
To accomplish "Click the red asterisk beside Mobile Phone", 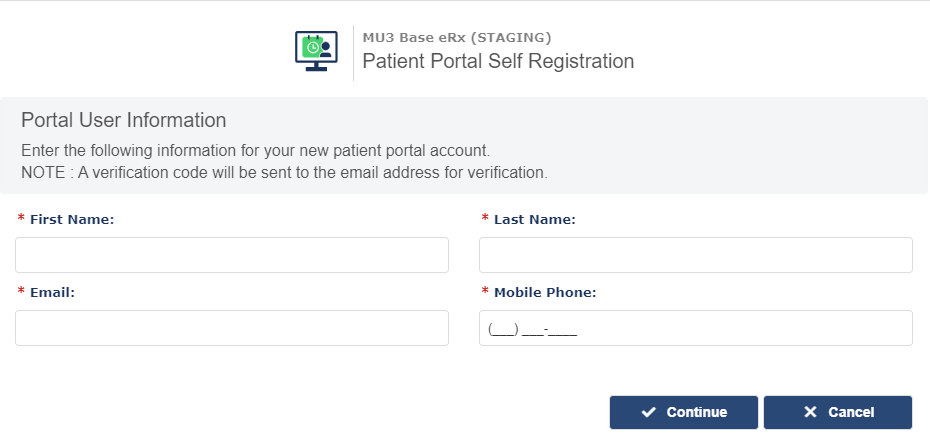I will tap(485, 291).
